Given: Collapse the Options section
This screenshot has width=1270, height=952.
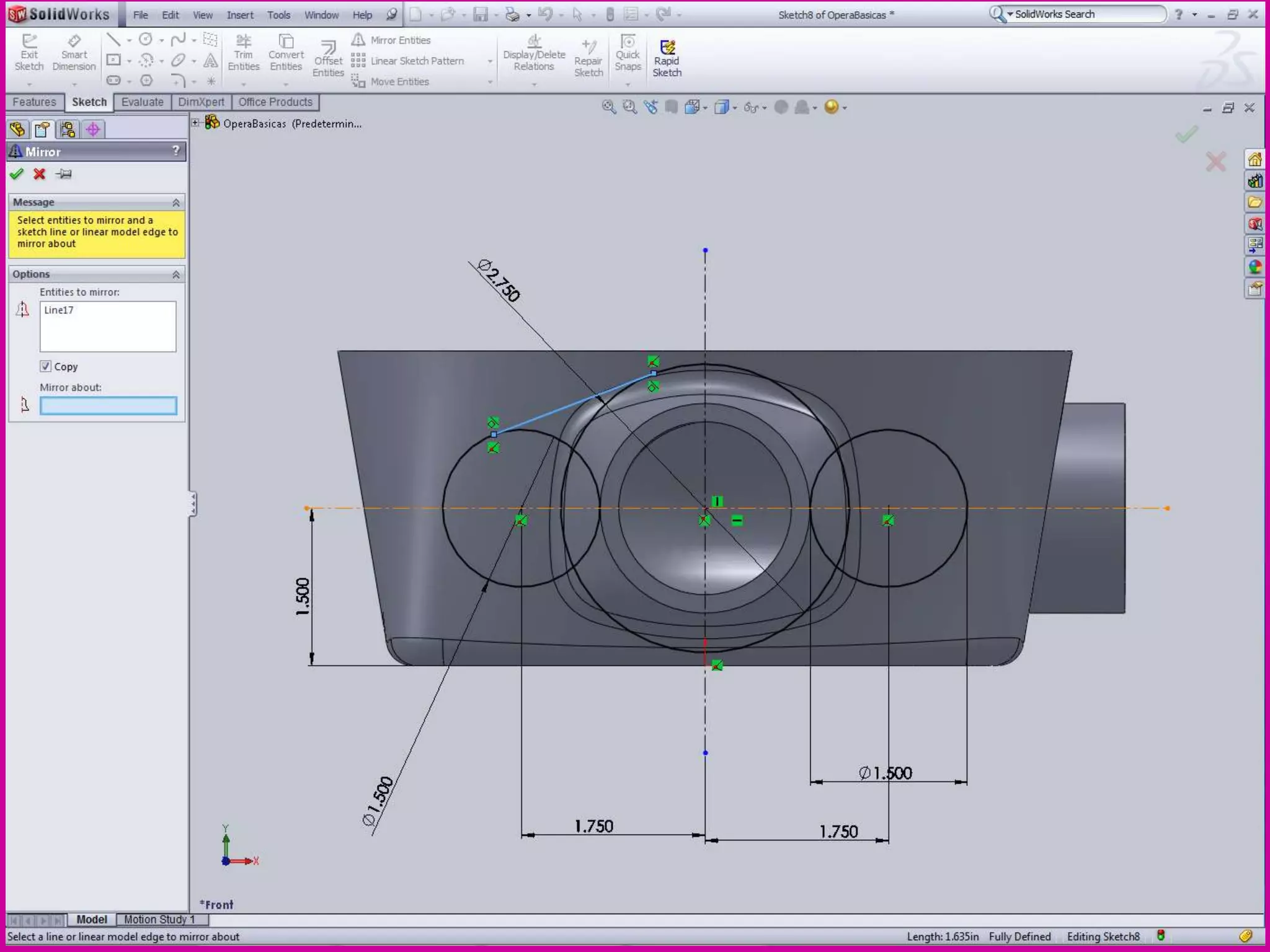Looking at the screenshot, I should [x=176, y=275].
